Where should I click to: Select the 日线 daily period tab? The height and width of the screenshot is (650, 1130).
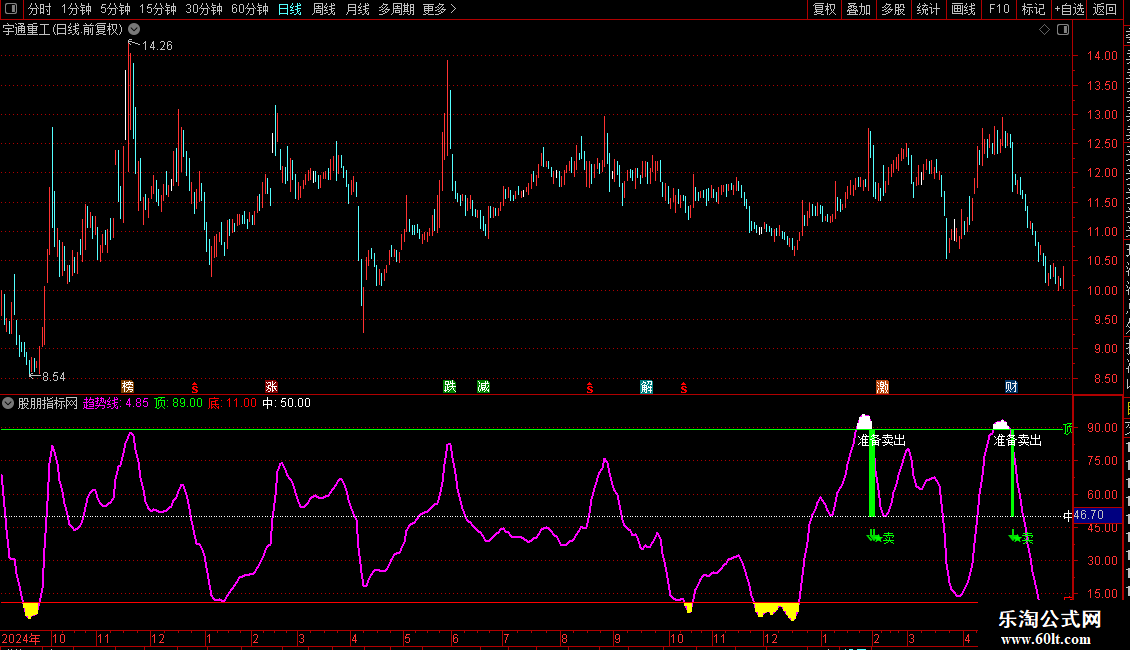coord(290,9)
